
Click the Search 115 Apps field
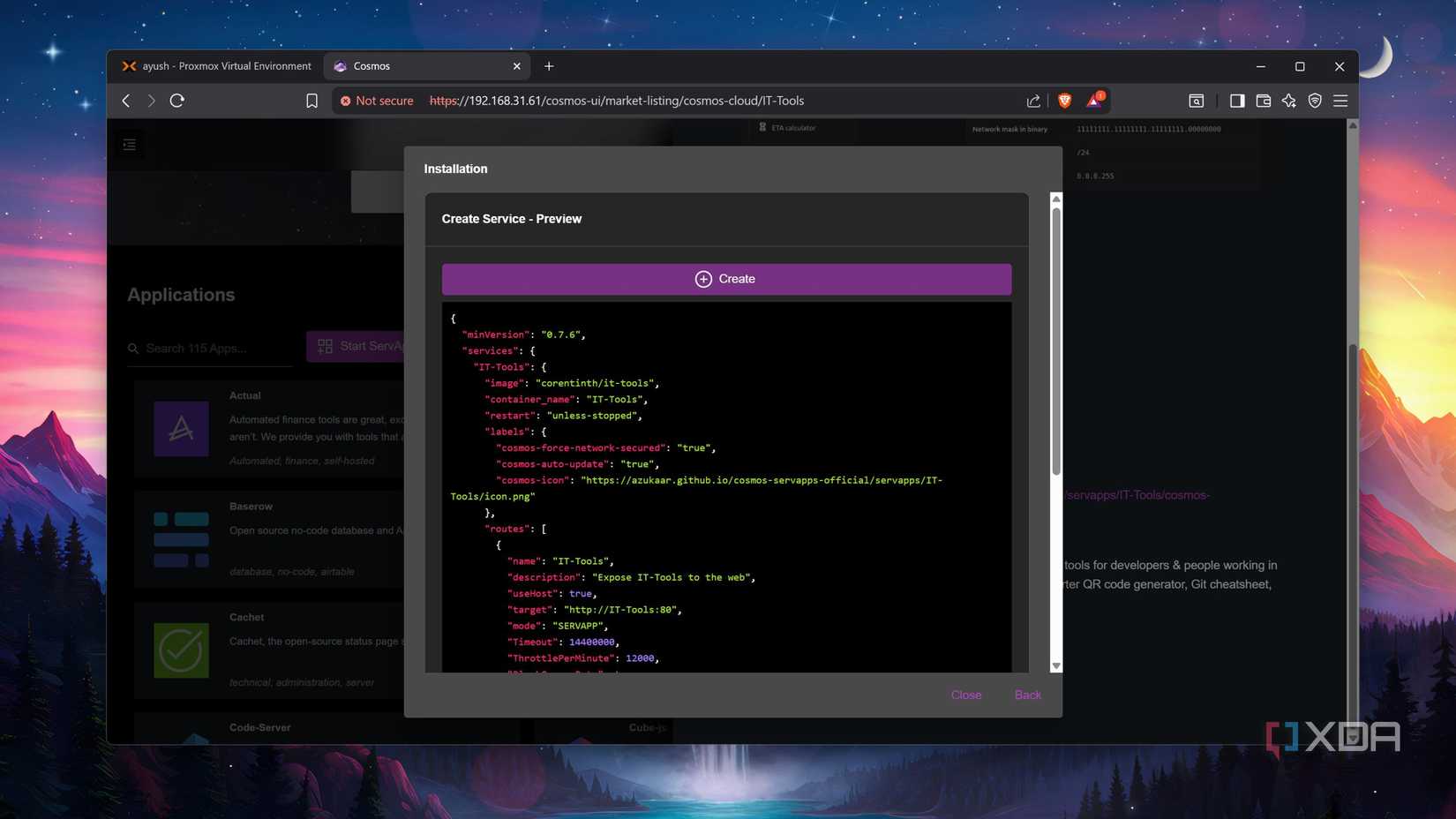point(210,349)
